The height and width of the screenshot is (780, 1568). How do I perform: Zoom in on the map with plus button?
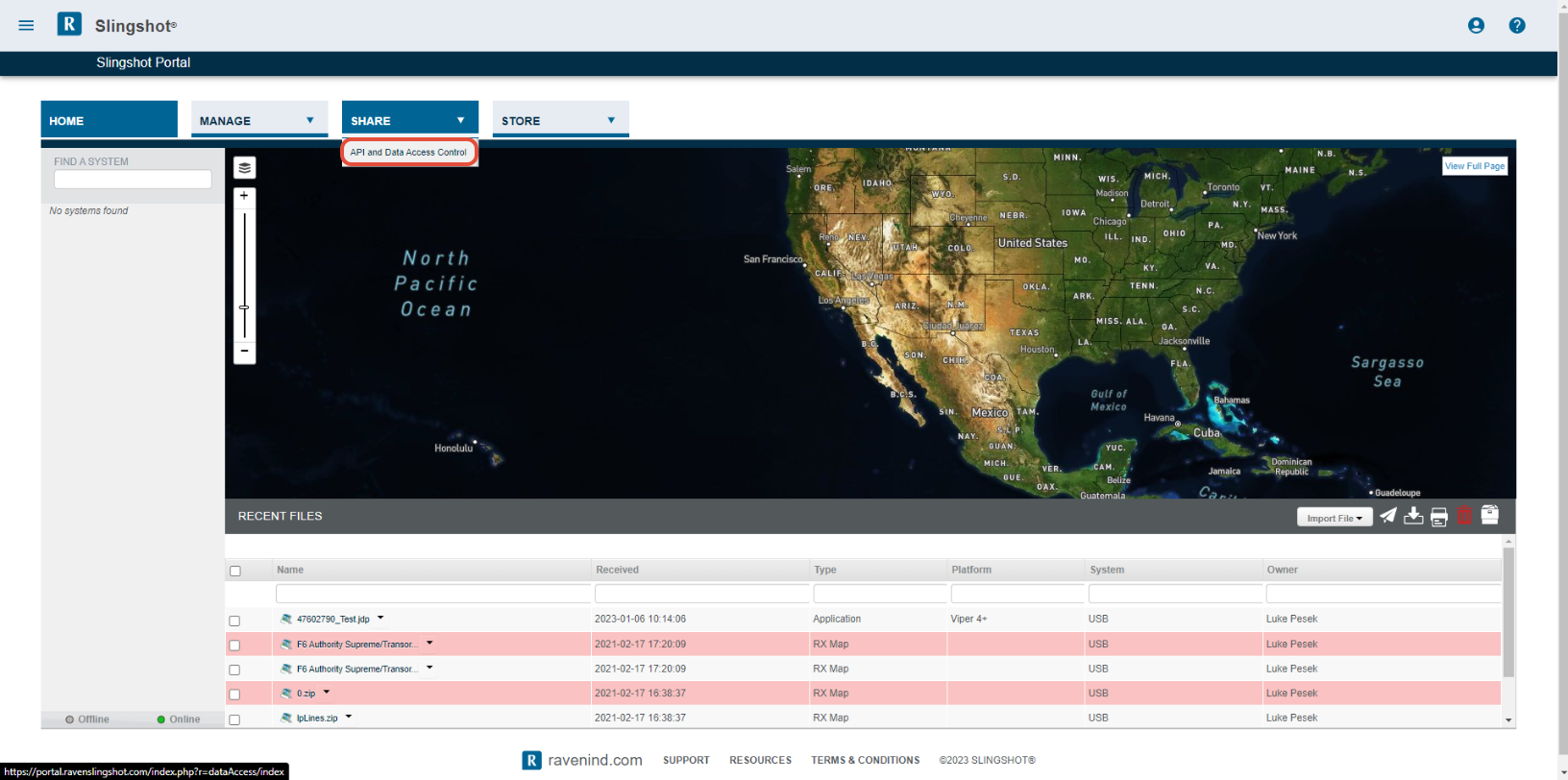tap(244, 196)
